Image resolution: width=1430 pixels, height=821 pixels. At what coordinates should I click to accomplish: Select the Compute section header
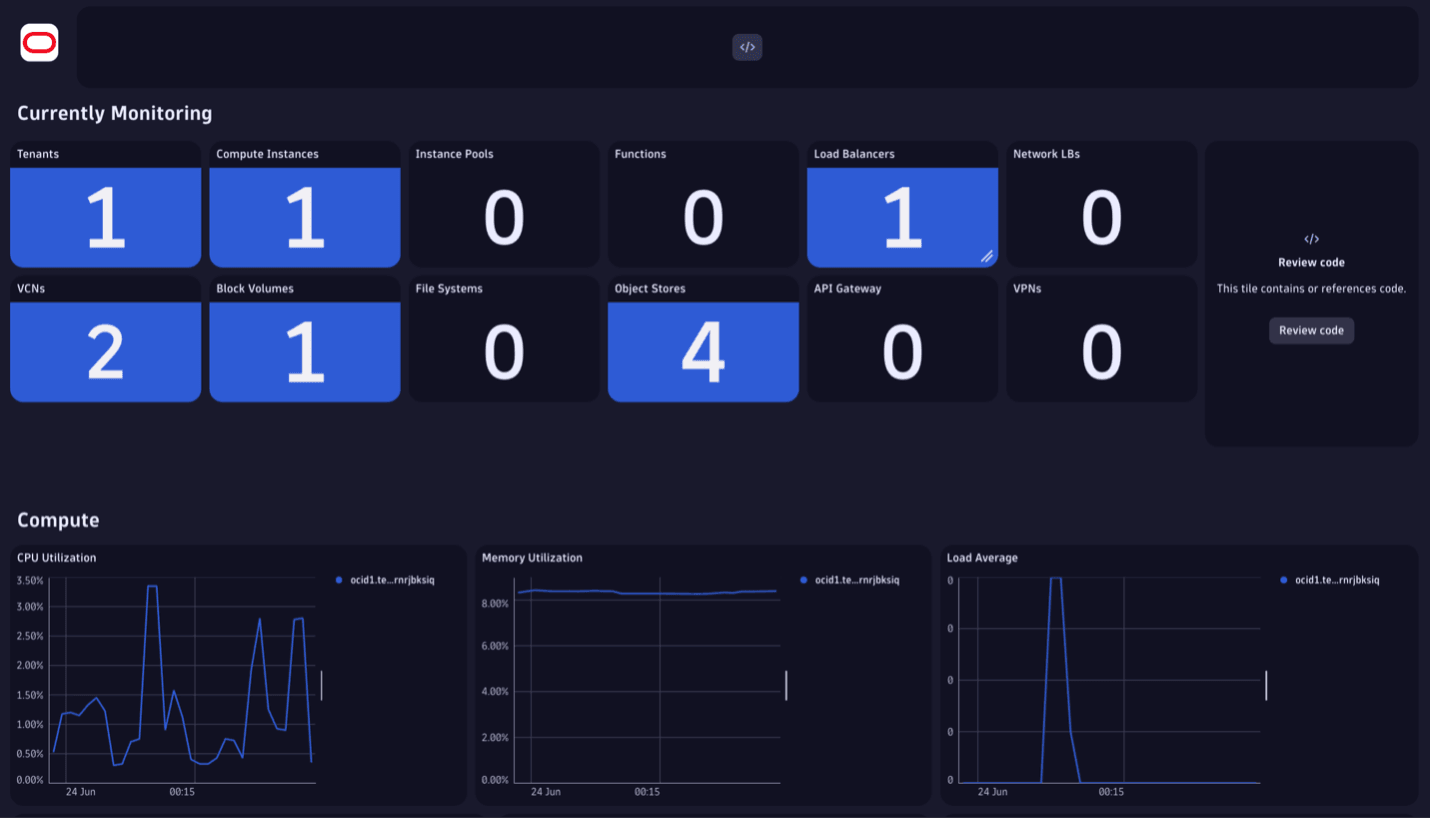tap(57, 520)
